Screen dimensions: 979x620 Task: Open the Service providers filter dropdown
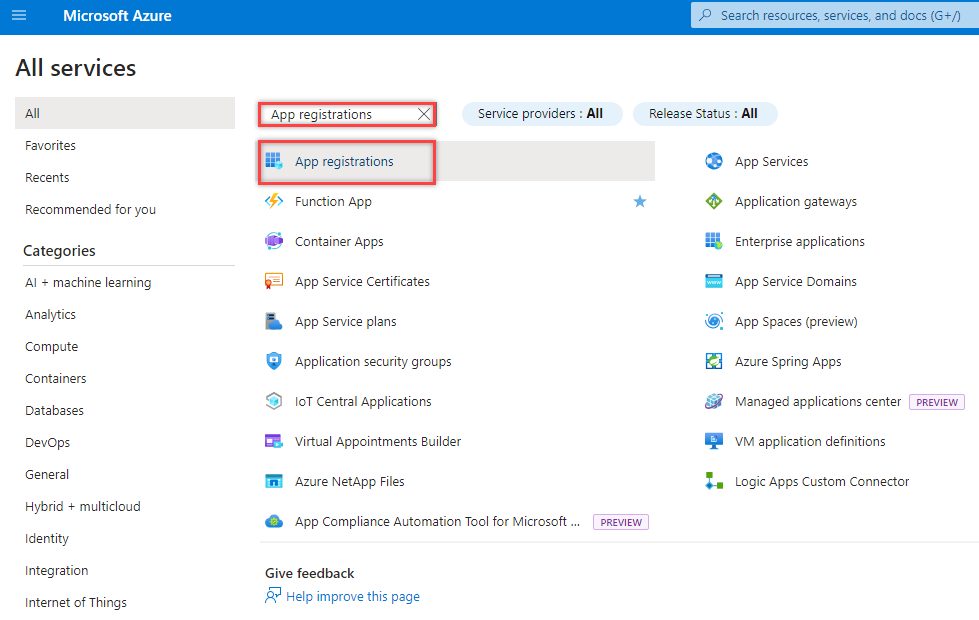coord(541,114)
